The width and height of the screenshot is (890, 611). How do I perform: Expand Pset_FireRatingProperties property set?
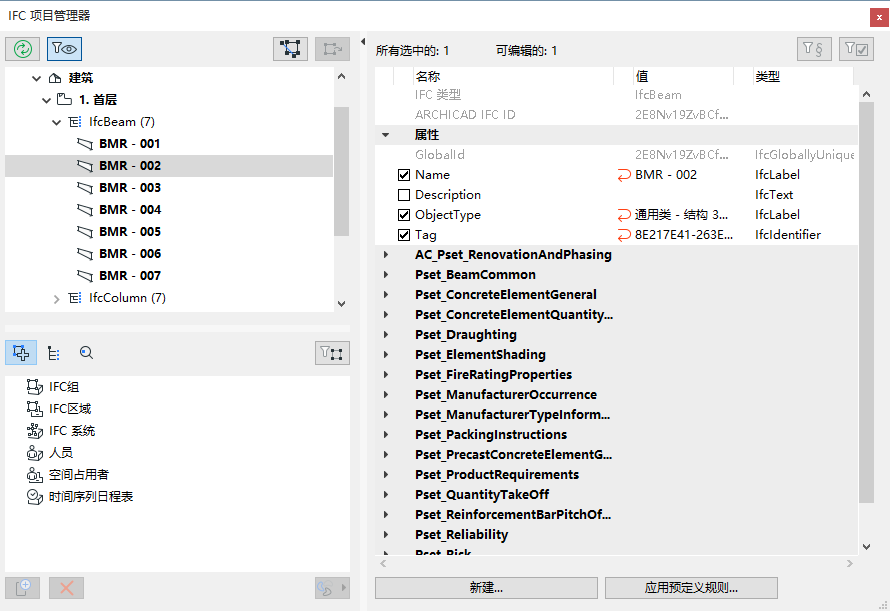tap(386, 374)
